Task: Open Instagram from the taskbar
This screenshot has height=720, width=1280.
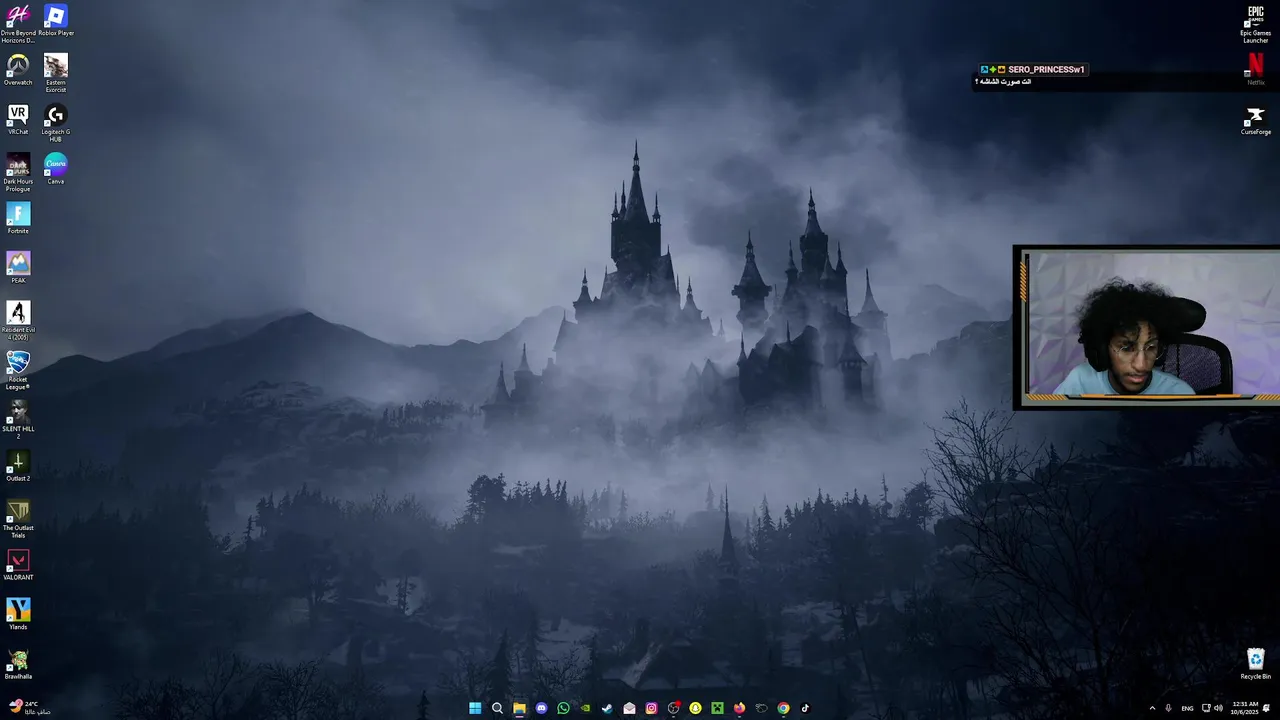Action: tap(651, 708)
